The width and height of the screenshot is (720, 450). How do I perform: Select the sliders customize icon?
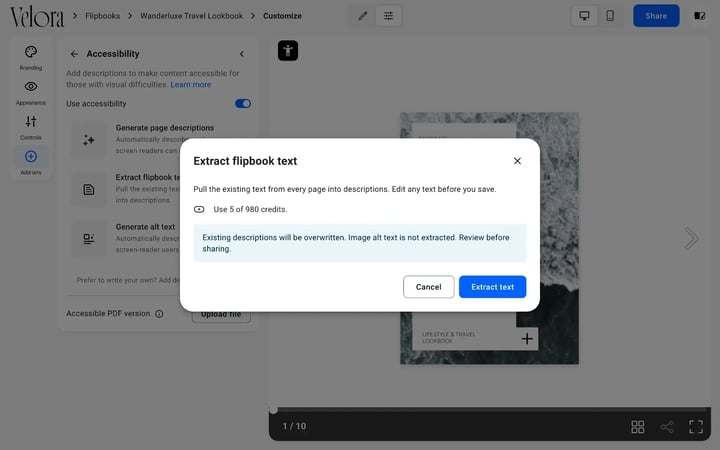click(388, 16)
